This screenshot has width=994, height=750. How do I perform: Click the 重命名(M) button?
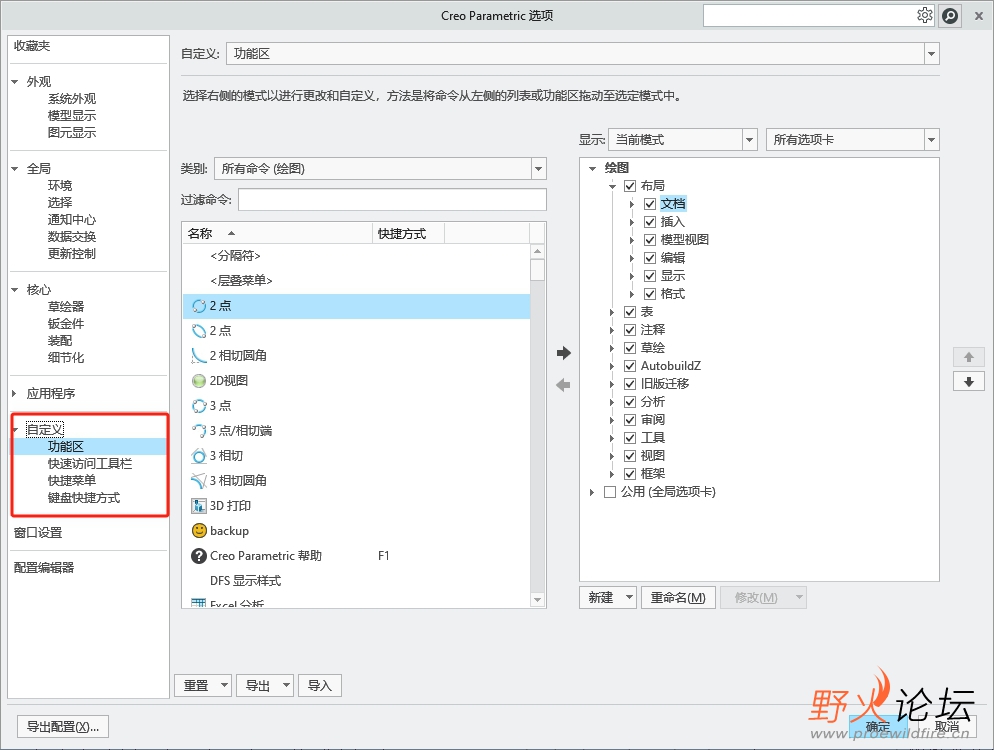tap(678, 597)
